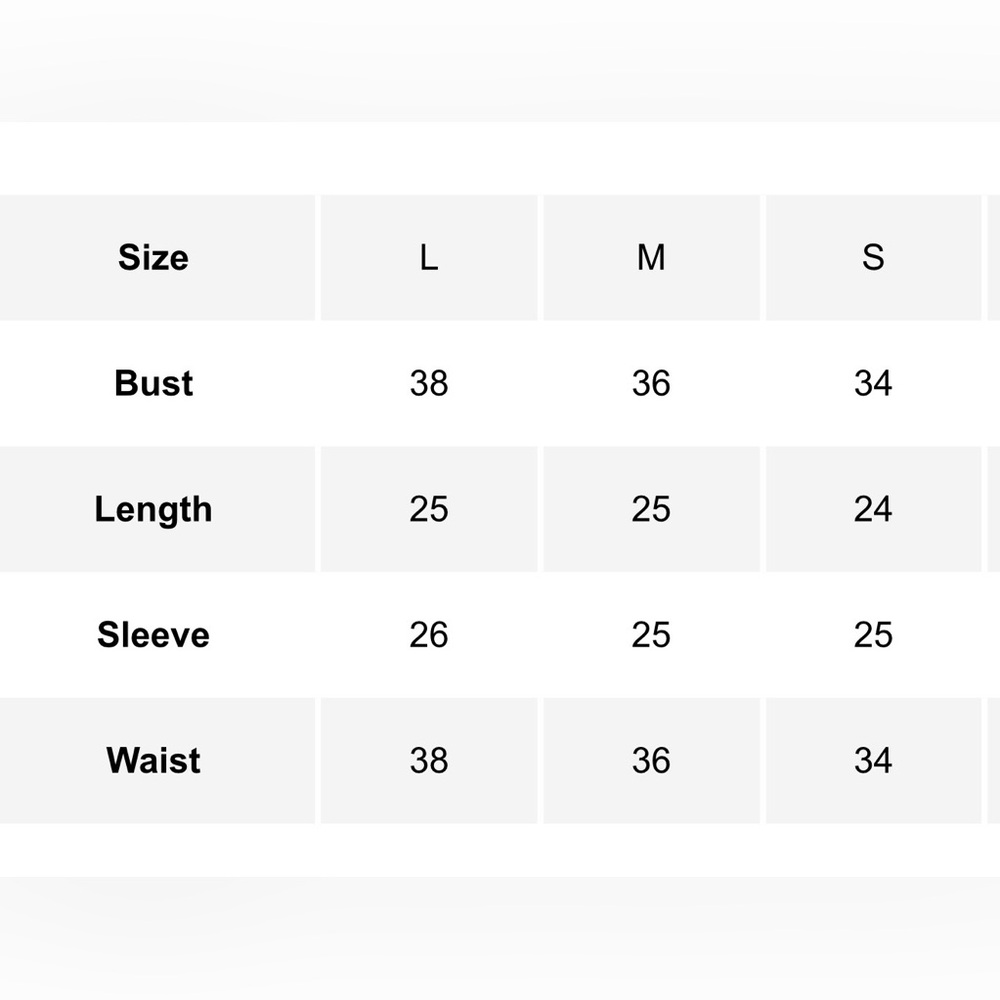1000x1000 pixels.
Task: Select the Waist value for size L
Action: point(428,761)
